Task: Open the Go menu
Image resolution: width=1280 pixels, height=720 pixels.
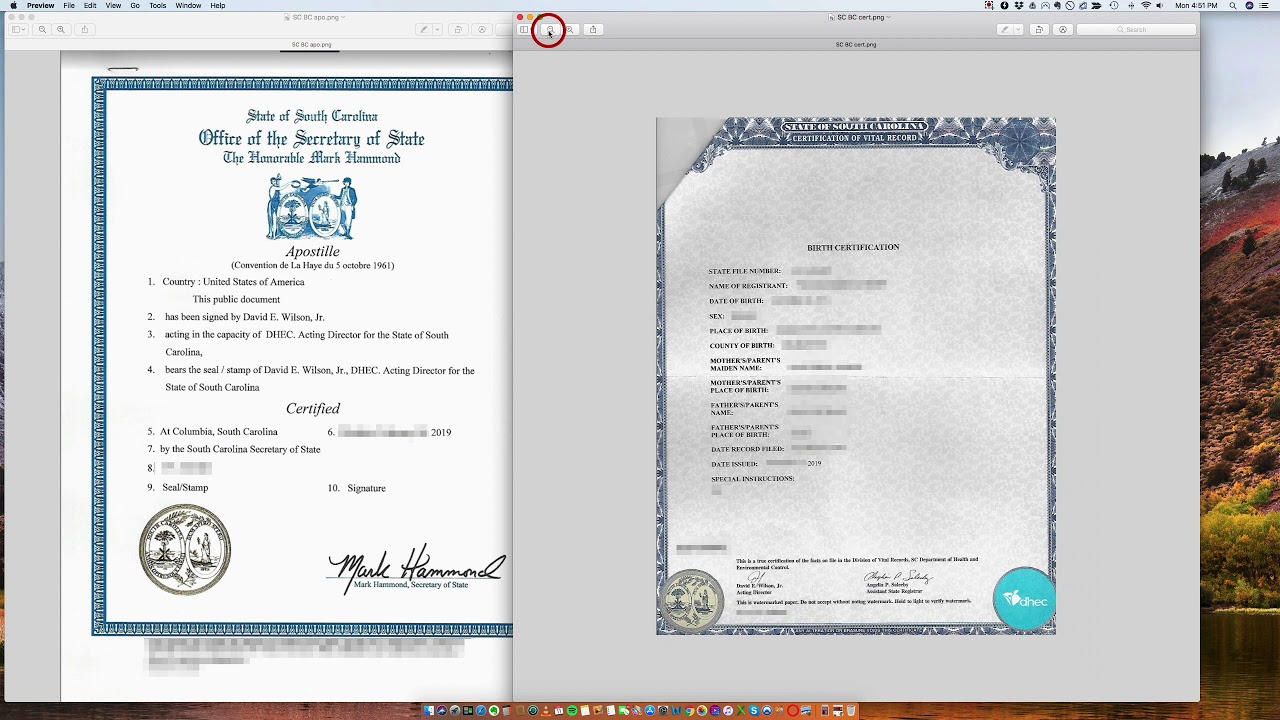Action: coord(135,6)
